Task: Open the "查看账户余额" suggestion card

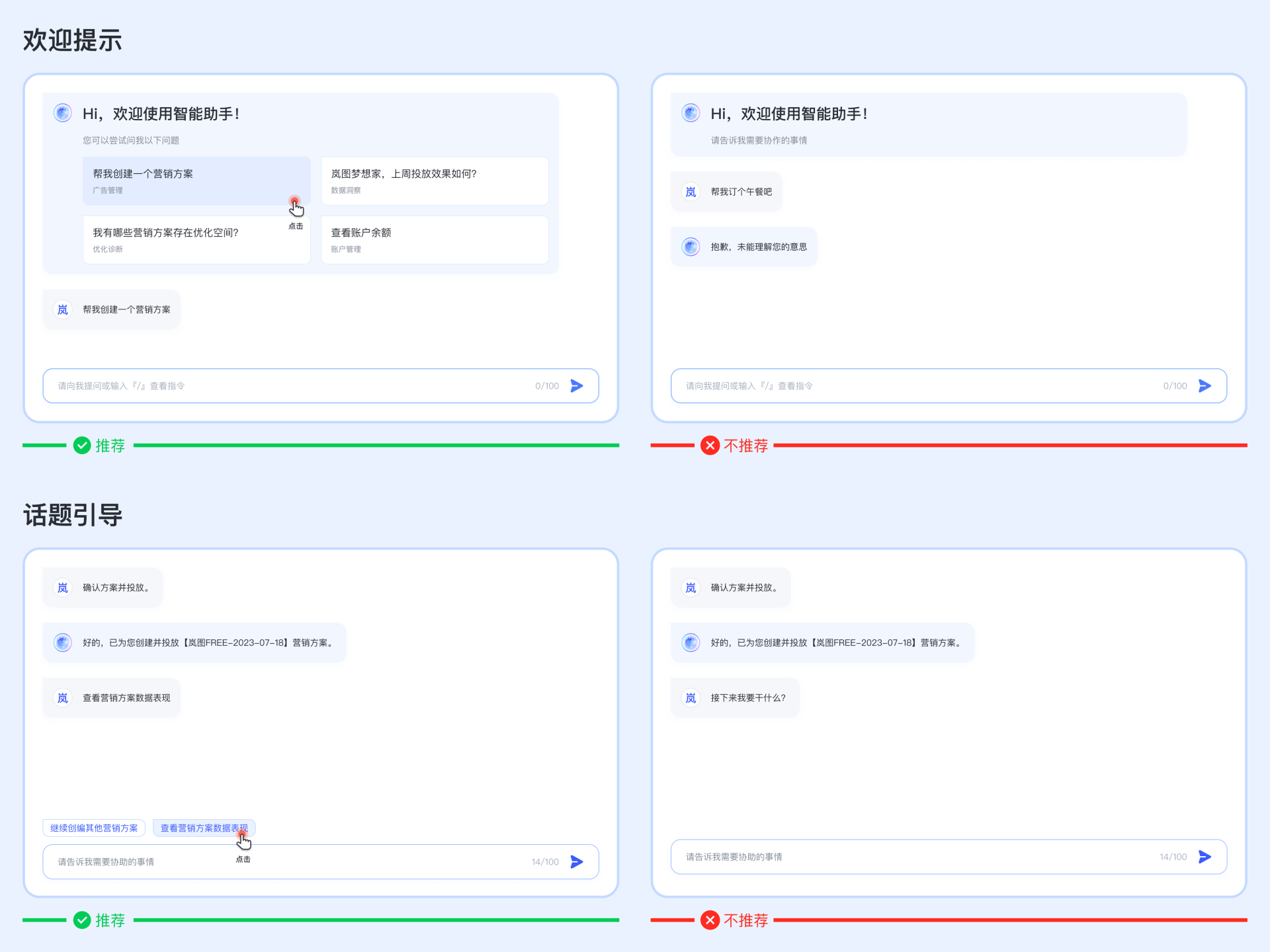Action: coord(434,239)
